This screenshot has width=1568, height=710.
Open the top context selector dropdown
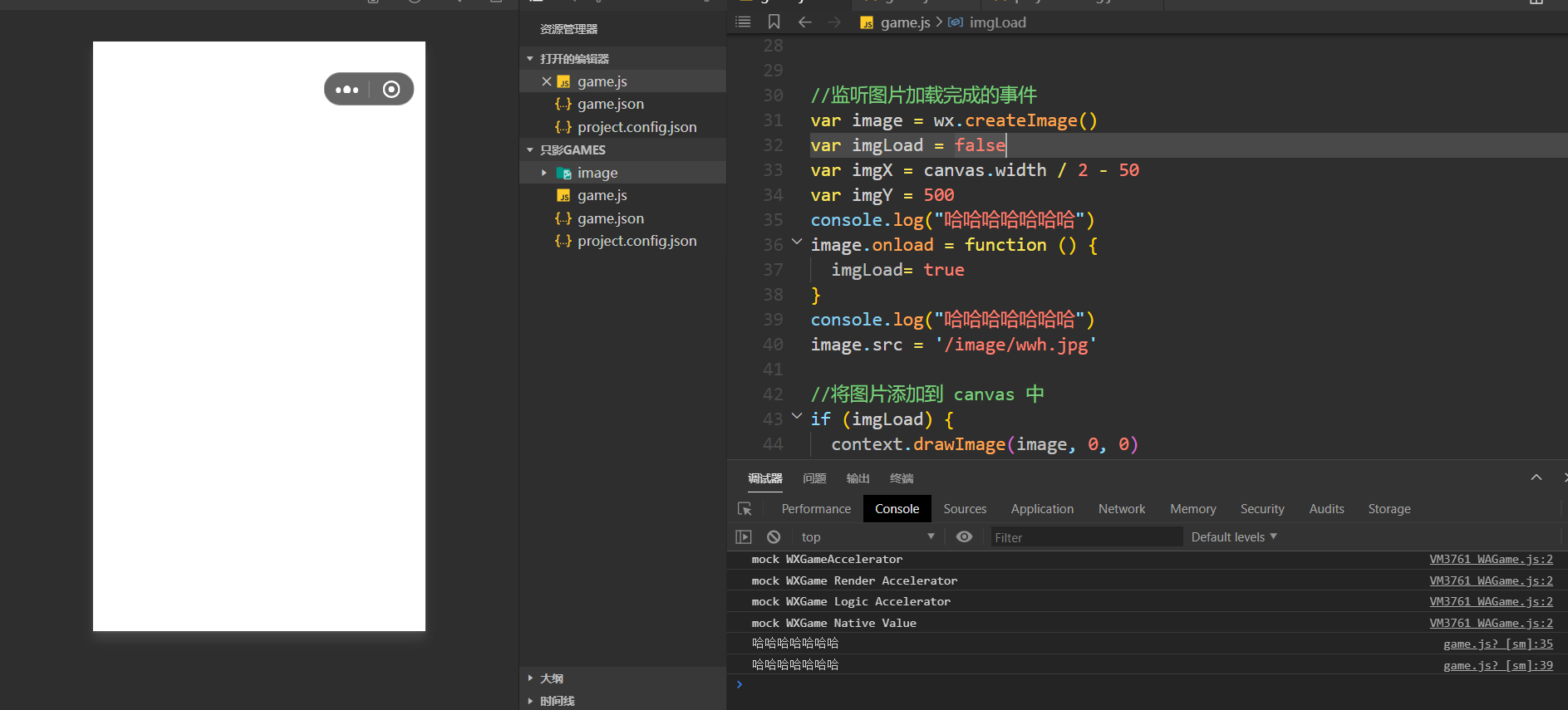click(x=867, y=537)
